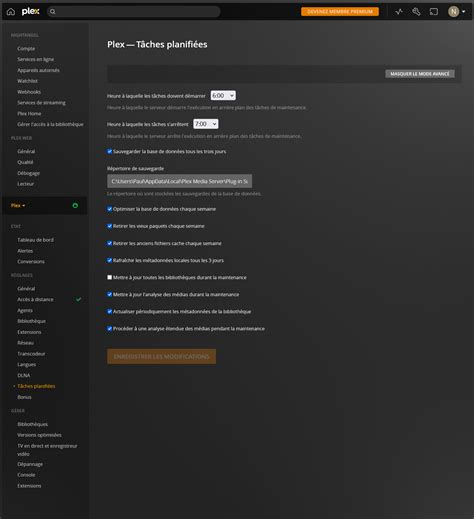Image resolution: width=474 pixels, height=519 pixels.
Task: Enable Mettre à jour toutes les bibliothèques
Action: pyautogui.click(x=110, y=277)
